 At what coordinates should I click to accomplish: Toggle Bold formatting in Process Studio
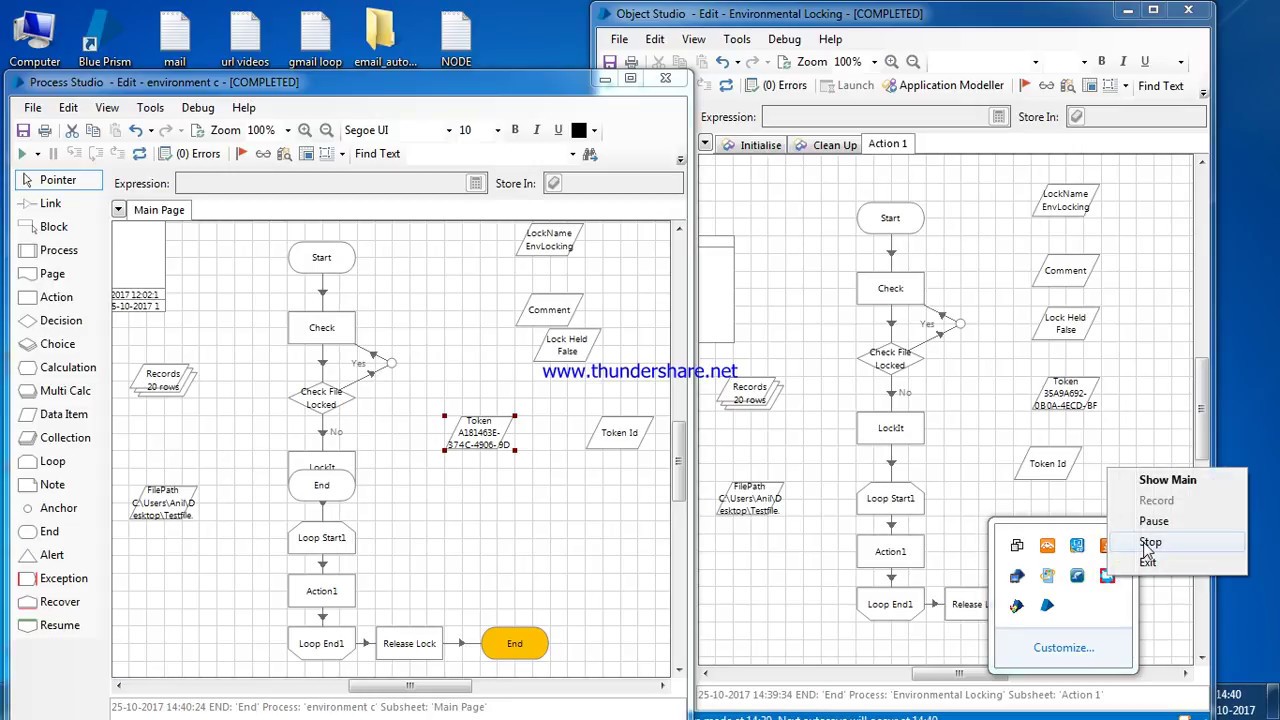pos(515,130)
